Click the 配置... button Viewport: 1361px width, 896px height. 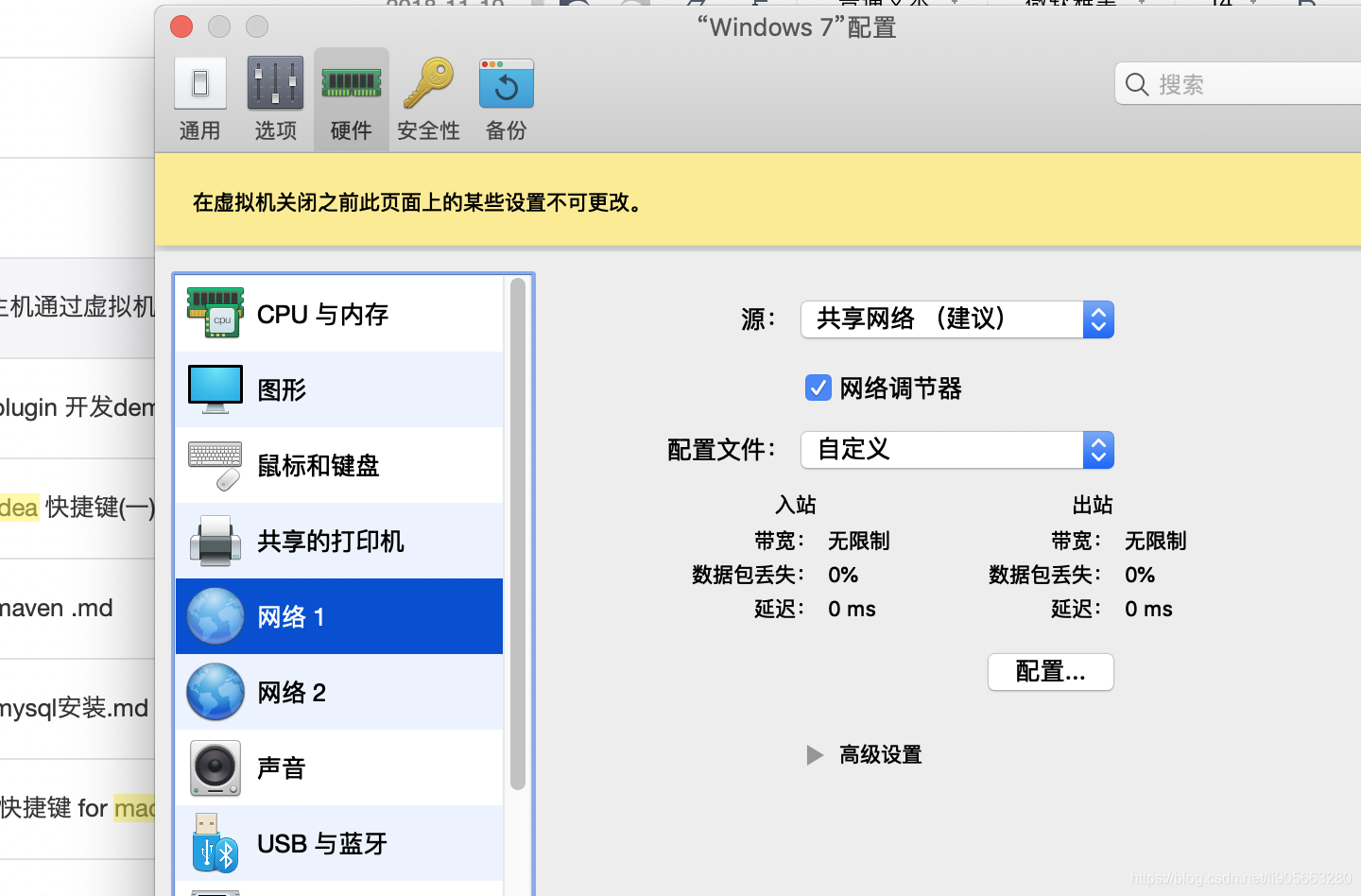[x=1051, y=672]
